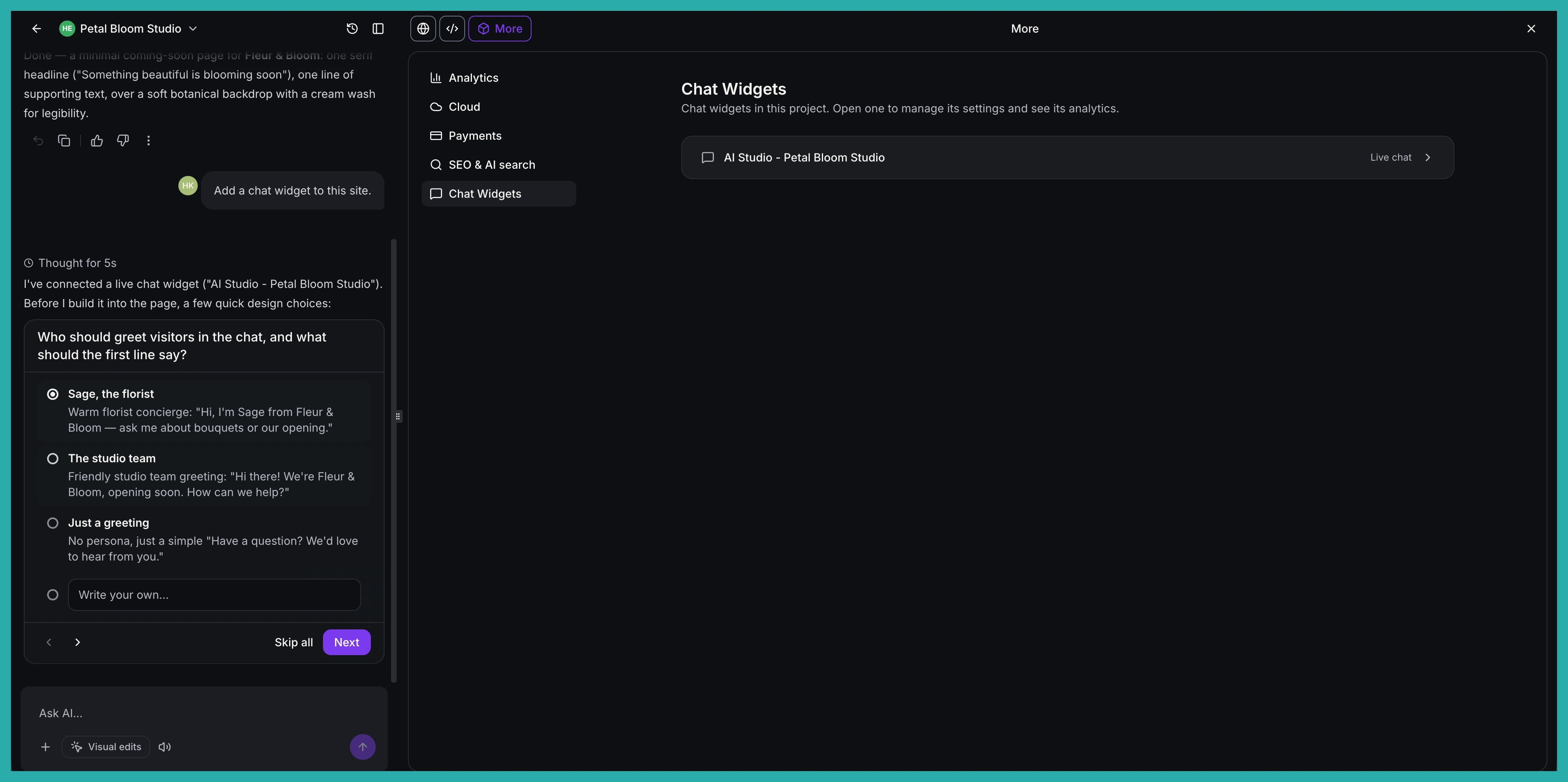
Task: Select Chat Widgets in the sidebar
Action: pyautogui.click(x=499, y=194)
